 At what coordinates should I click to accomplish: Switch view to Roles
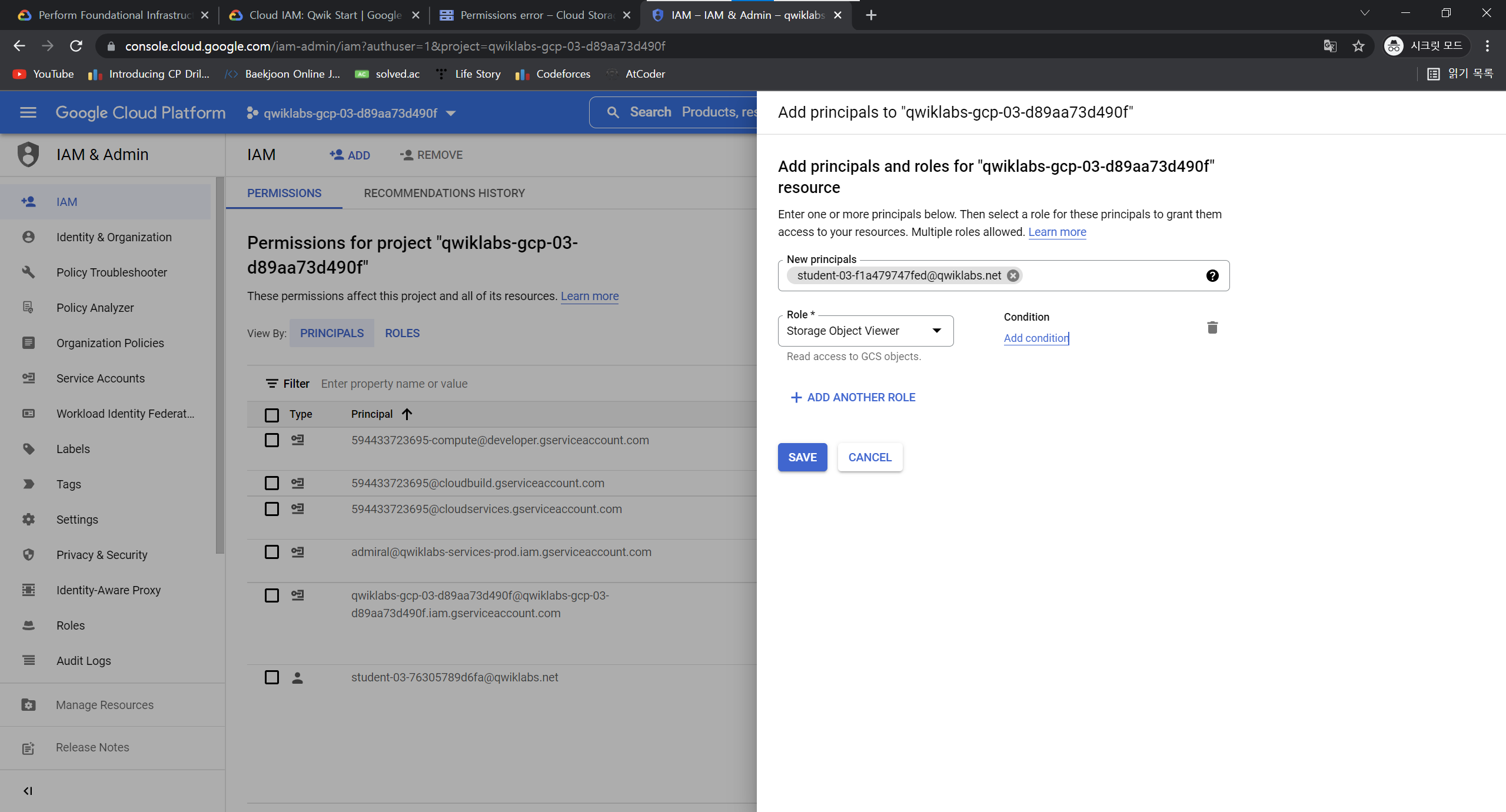tap(402, 333)
